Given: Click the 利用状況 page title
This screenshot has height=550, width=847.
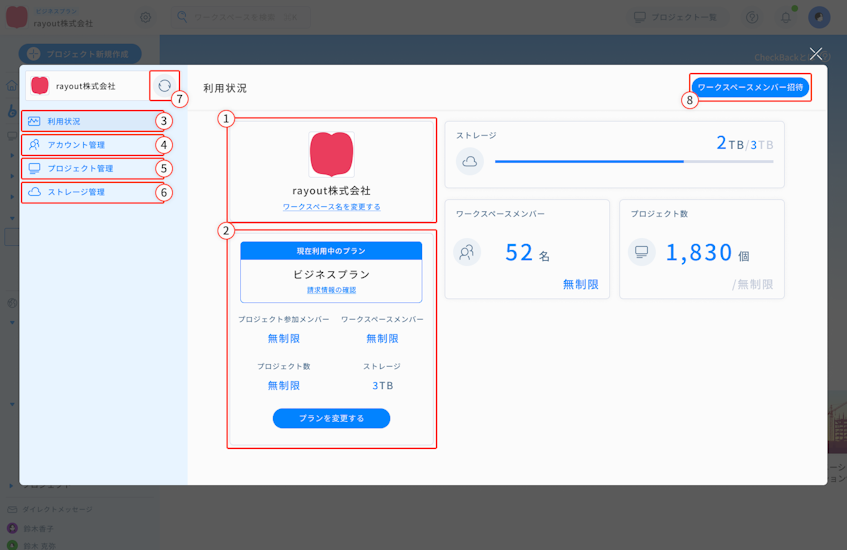Looking at the screenshot, I should click(x=225, y=88).
